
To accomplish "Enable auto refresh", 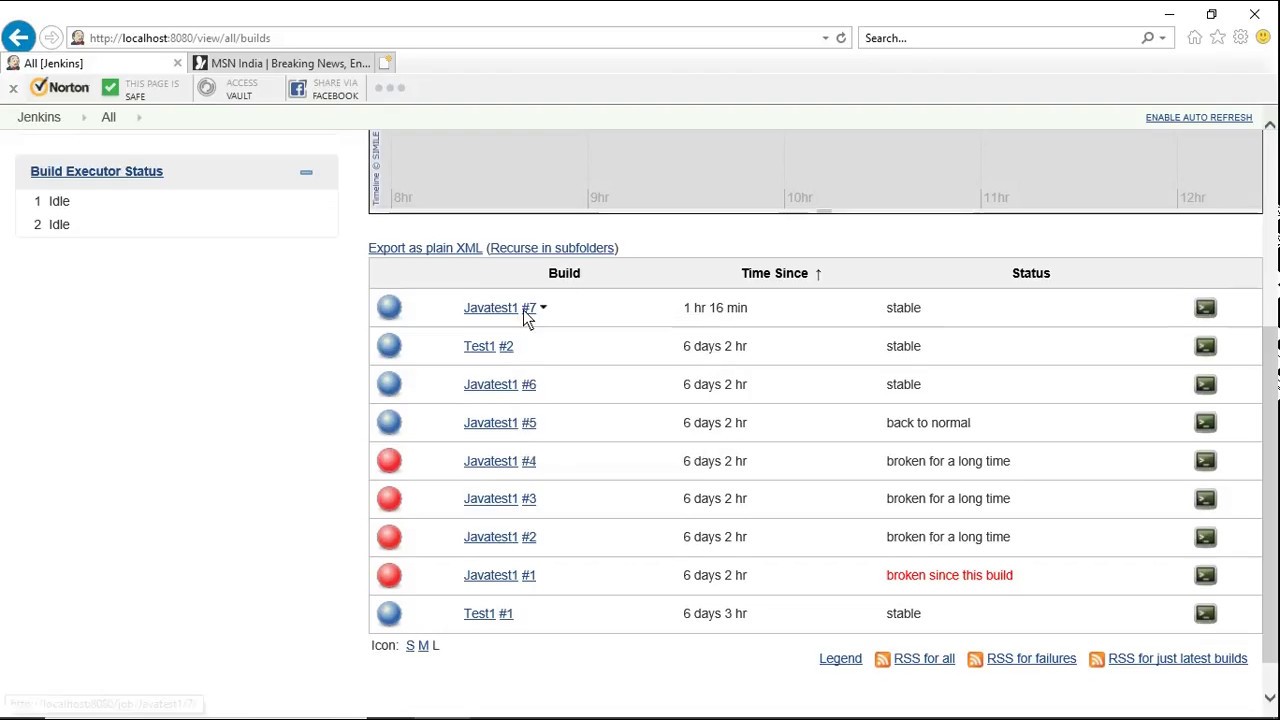I will [x=1198, y=118].
